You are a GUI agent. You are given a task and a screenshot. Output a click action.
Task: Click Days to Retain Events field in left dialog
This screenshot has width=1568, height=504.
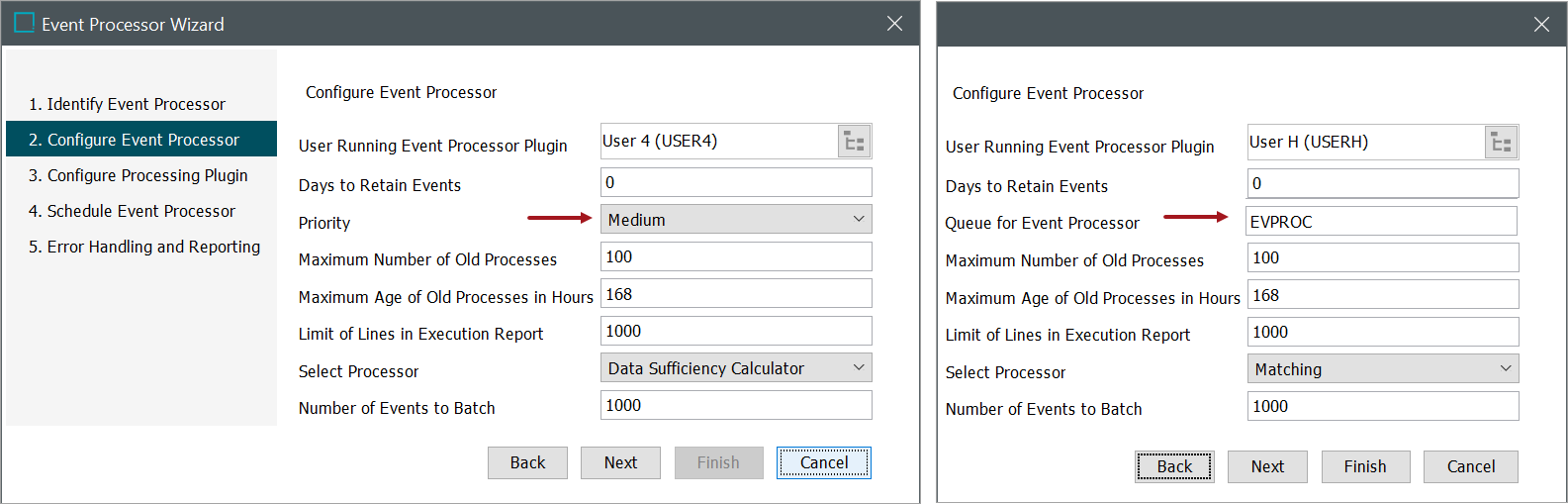click(736, 182)
